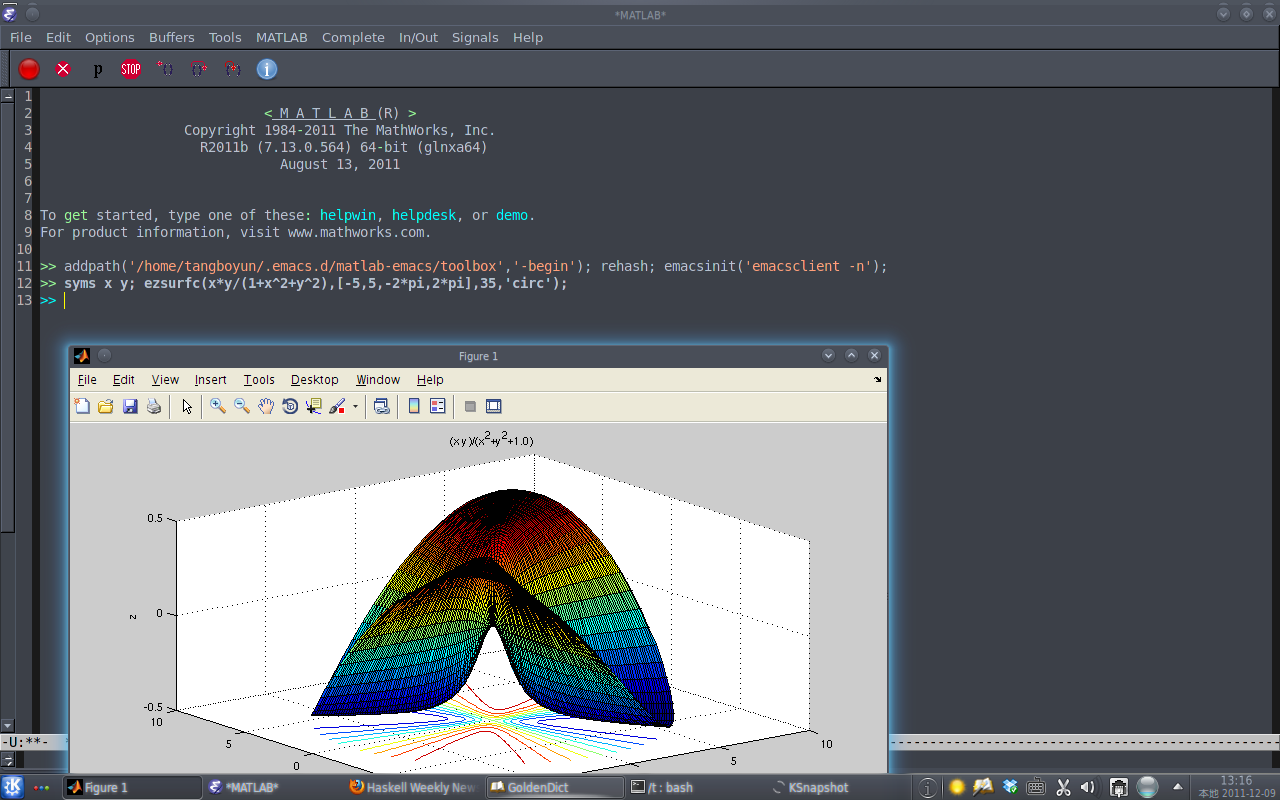The width and height of the screenshot is (1280, 800).
Task: Insert Legend using toolbar icon
Action: click(x=438, y=406)
